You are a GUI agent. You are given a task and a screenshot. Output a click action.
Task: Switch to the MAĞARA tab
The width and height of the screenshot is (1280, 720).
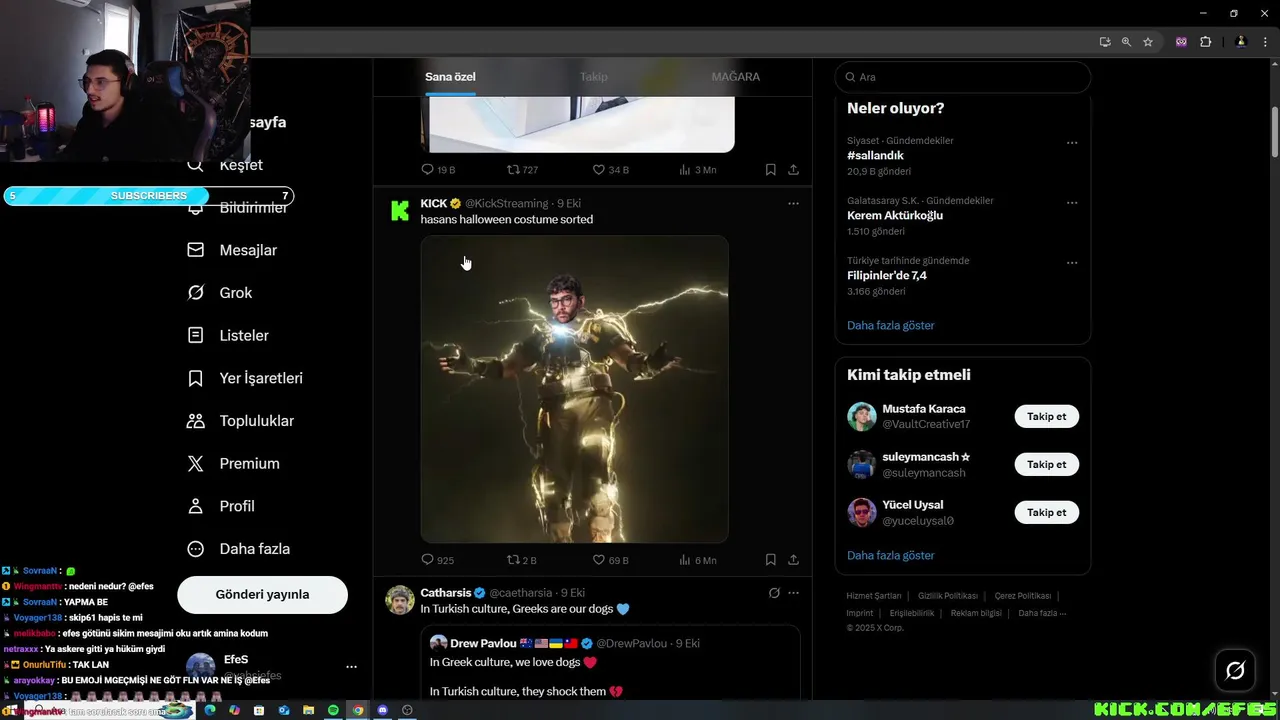click(x=736, y=77)
